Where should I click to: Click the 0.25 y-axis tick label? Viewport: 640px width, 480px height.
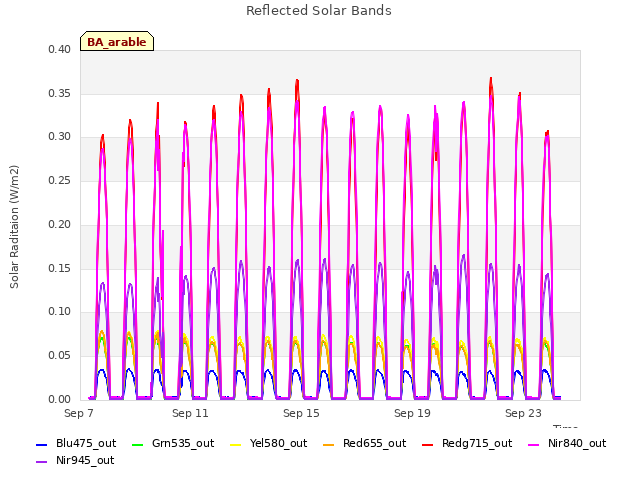[60, 180]
